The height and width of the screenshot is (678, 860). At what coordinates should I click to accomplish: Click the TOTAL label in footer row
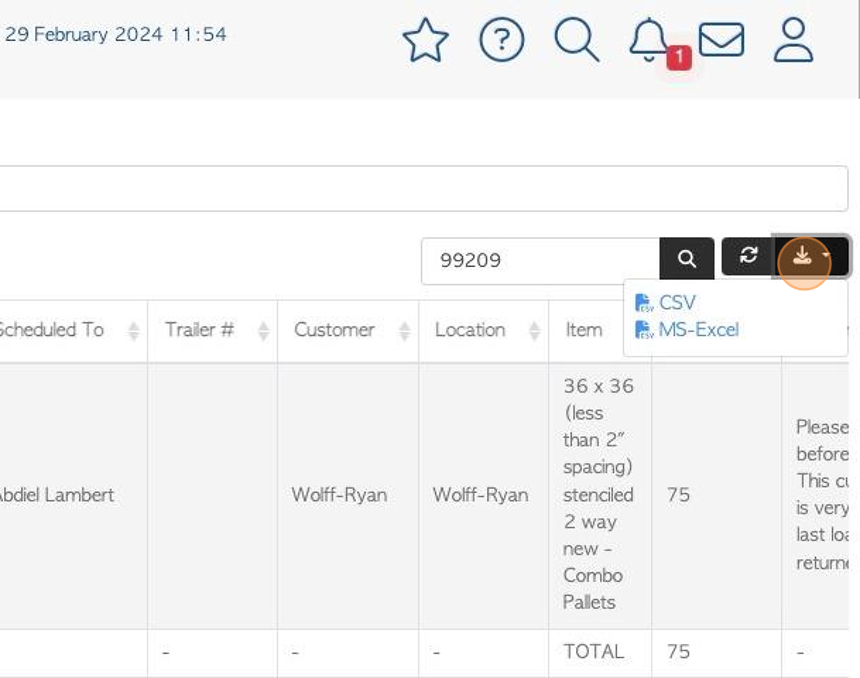point(593,652)
